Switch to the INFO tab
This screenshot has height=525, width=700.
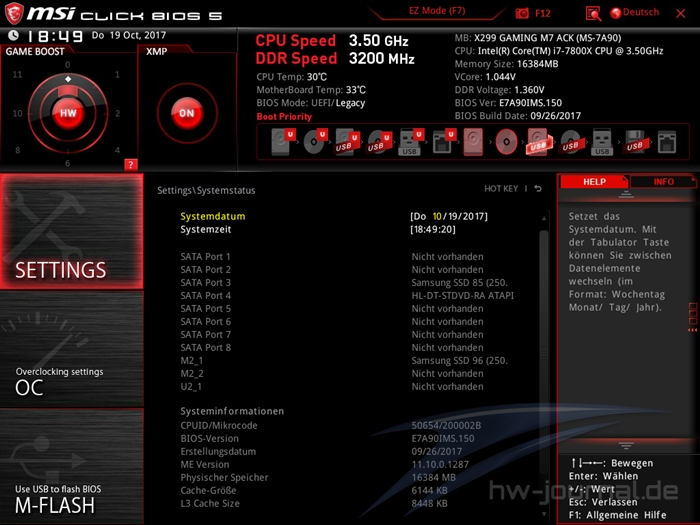click(x=663, y=182)
